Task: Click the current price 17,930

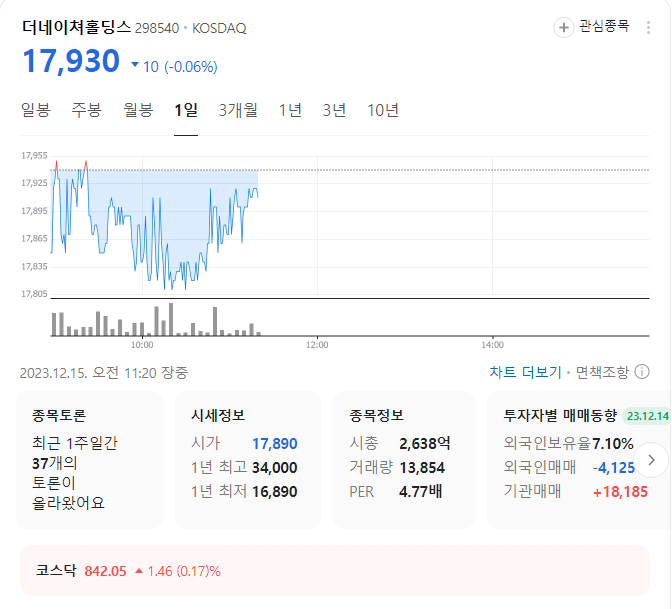Action: tap(71, 61)
